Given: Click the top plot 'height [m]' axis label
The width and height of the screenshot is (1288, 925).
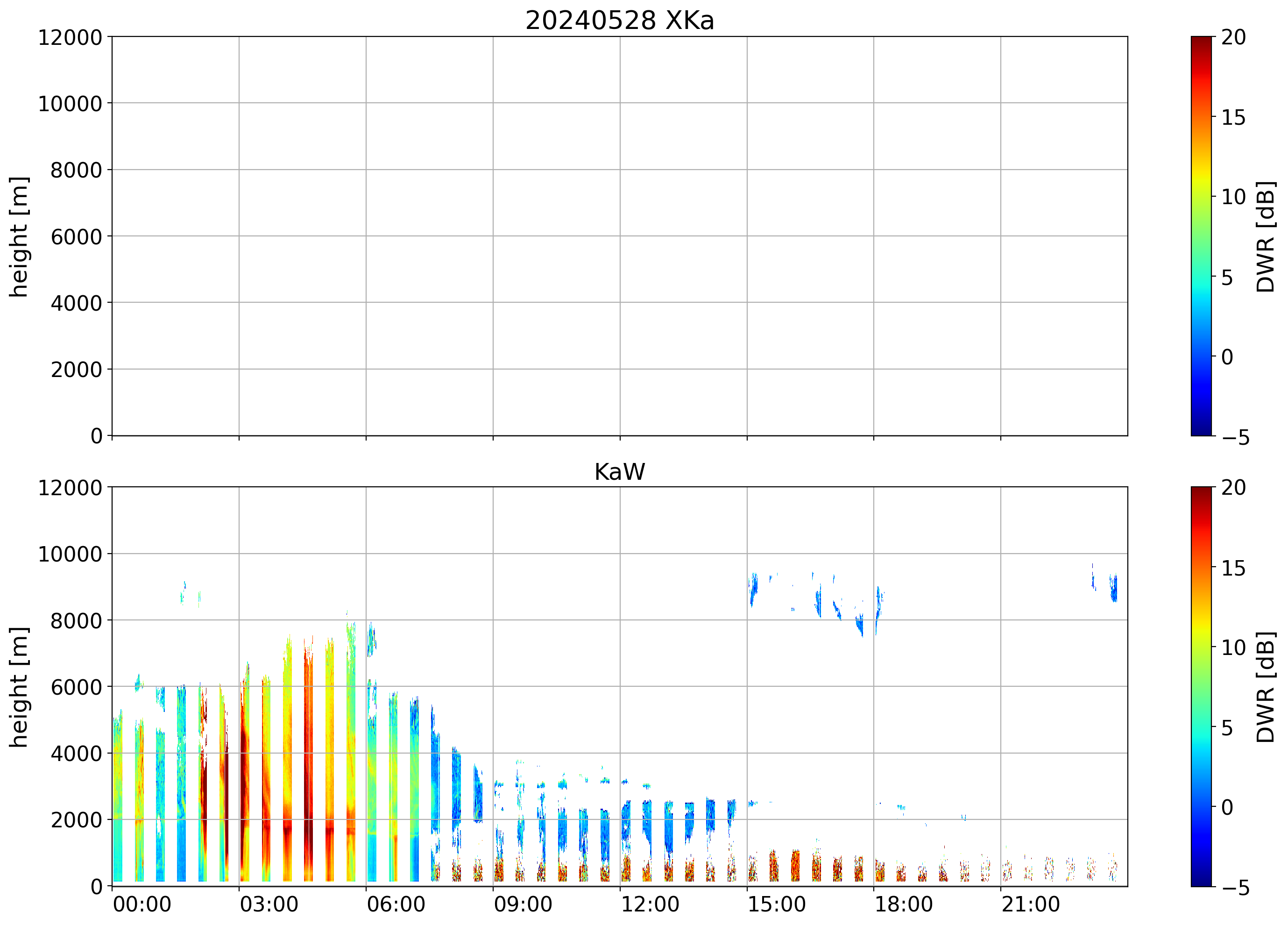Looking at the screenshot, I should click(x=19, y=236).
